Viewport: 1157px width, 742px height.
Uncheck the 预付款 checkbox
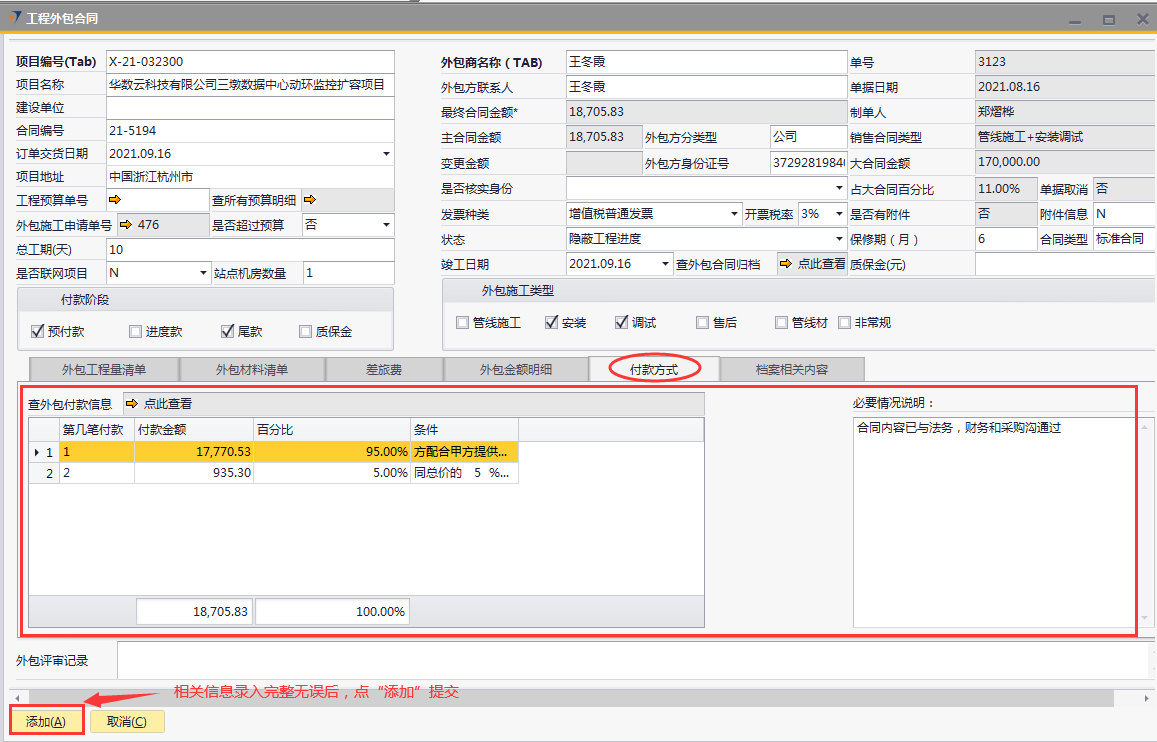coord(38,332)
